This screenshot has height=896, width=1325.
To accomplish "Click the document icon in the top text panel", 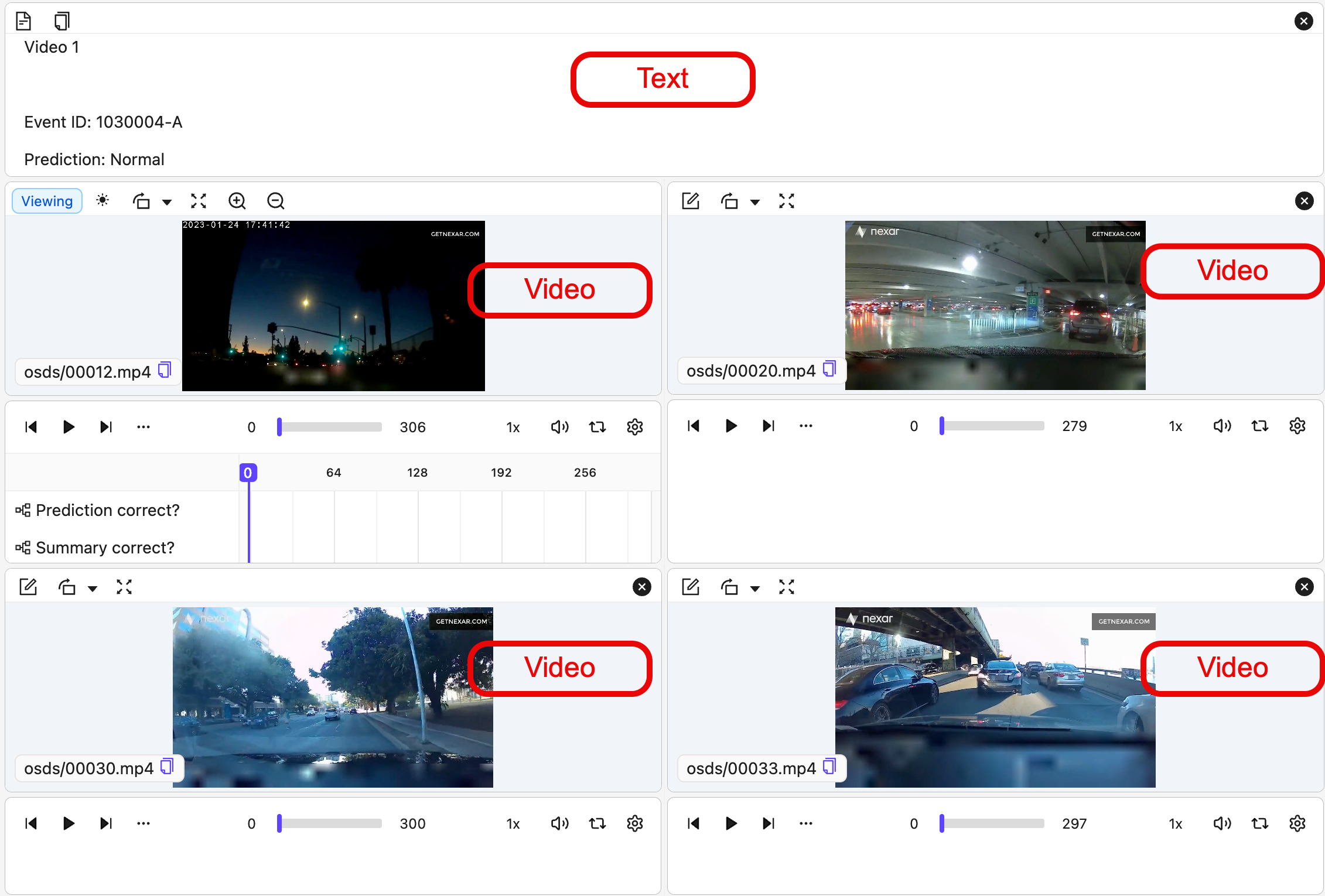I will click(23, 21).
